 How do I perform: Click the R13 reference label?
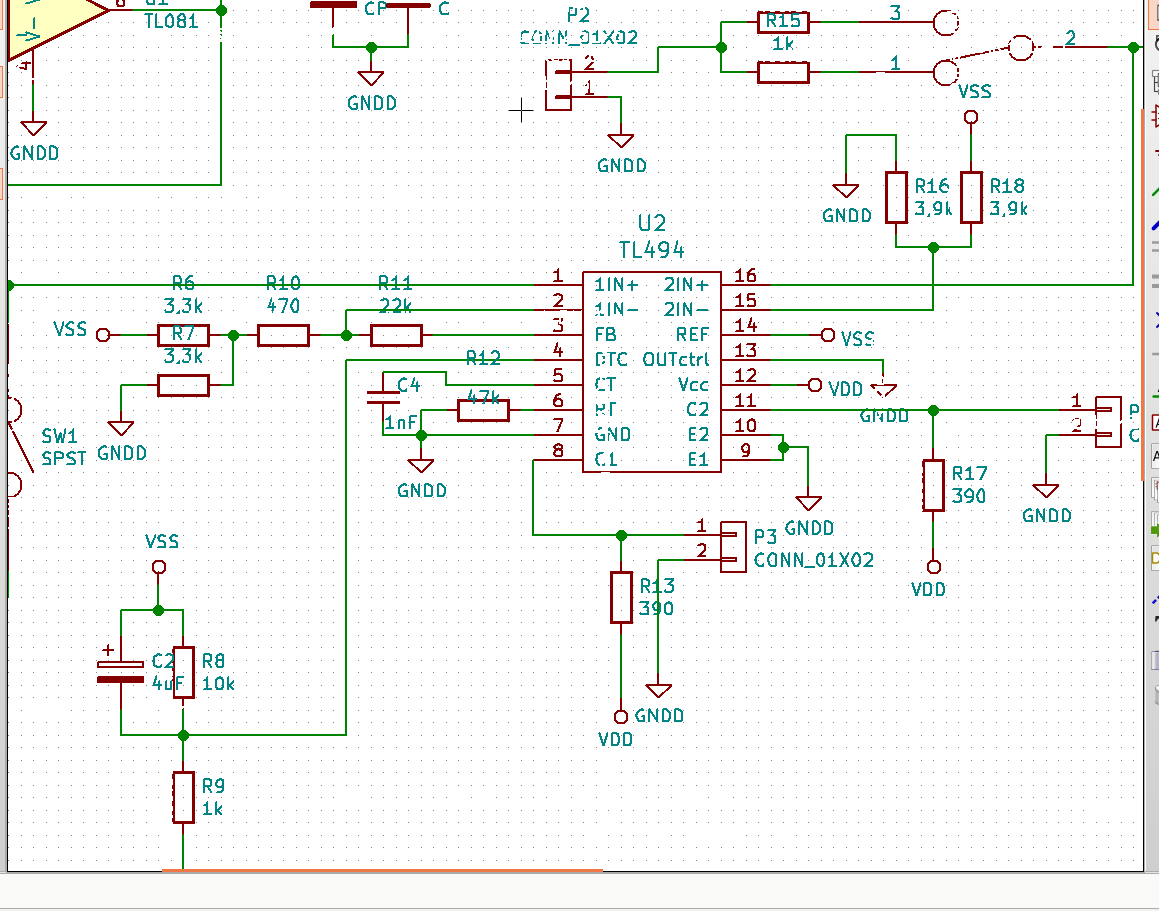pos(656,586)
